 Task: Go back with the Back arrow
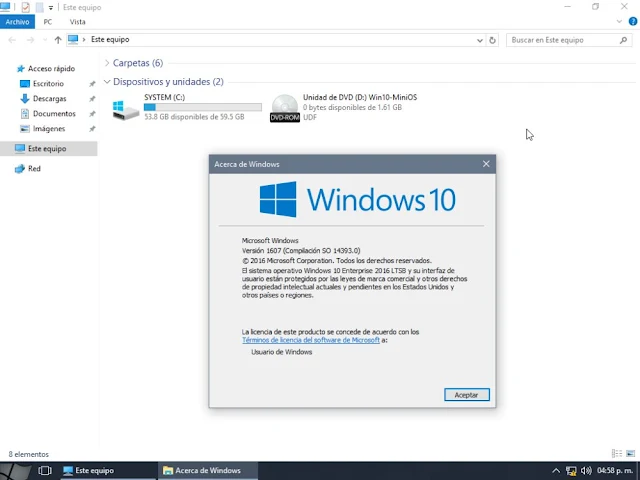point(12,40)
